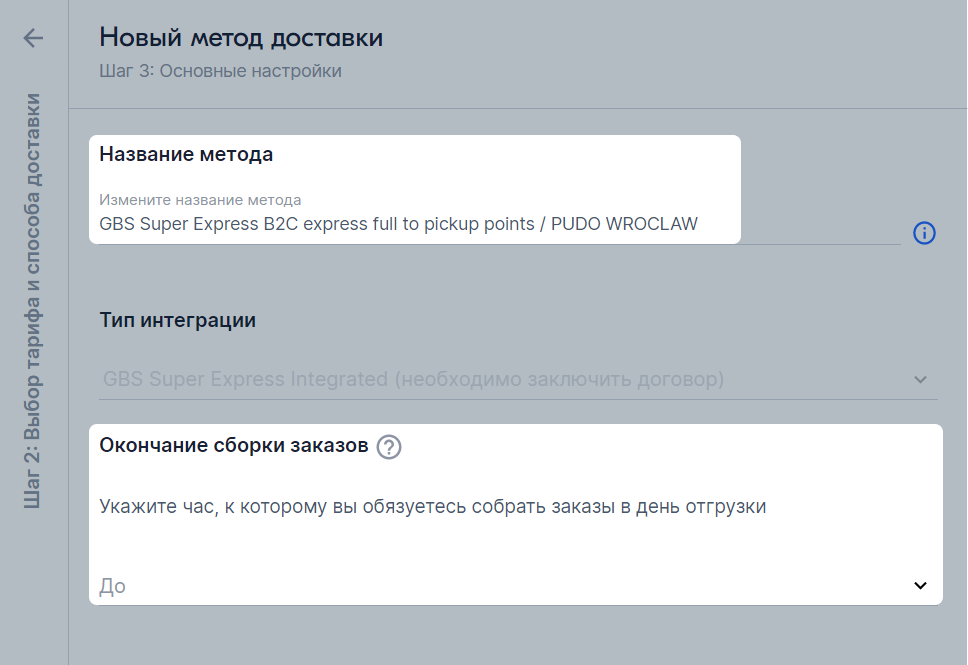Select Шаг 3: Основные настройки subtitle

coord(220,71)
